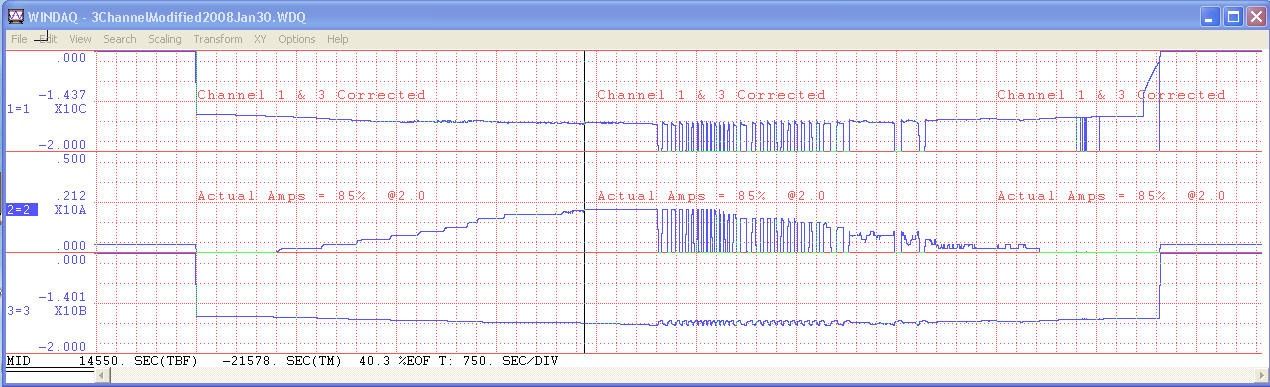The image size is (1270, 387).
Task: Click the -1.437 value on channel 1
Action: 63,94
